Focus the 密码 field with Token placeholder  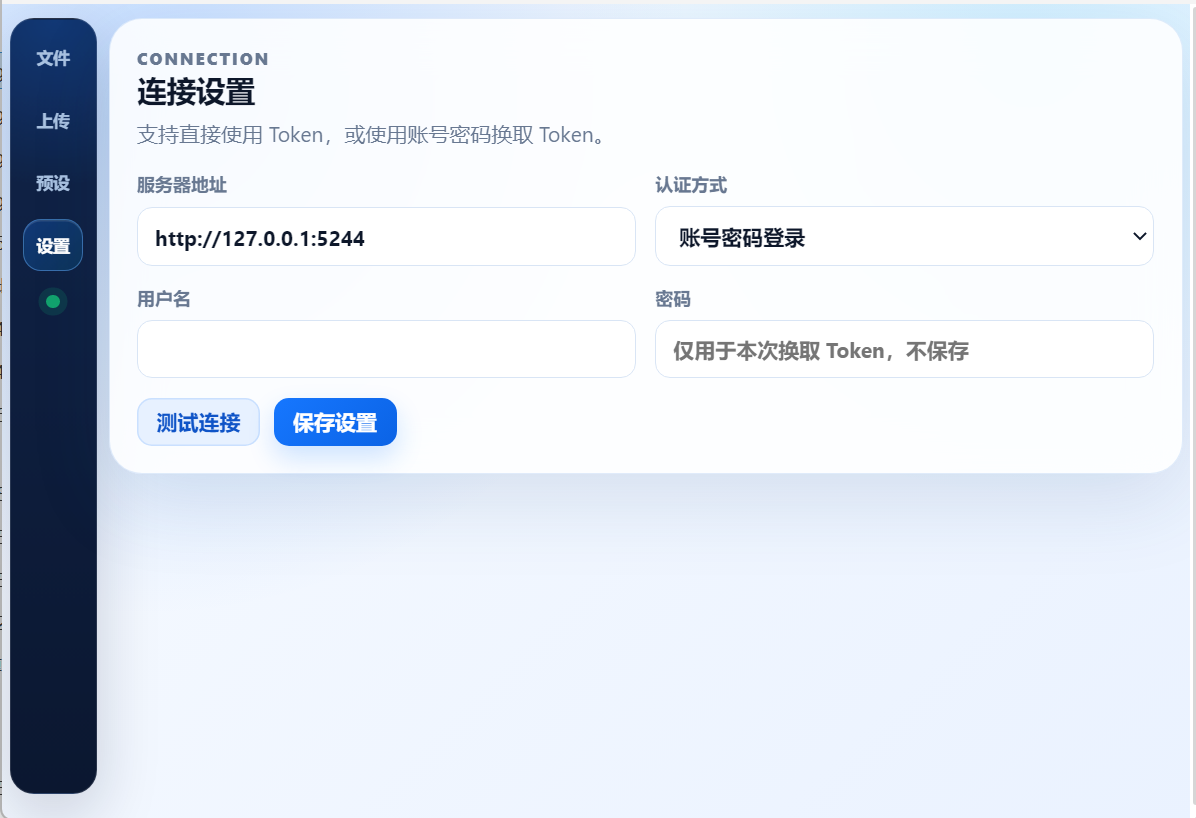904,350
